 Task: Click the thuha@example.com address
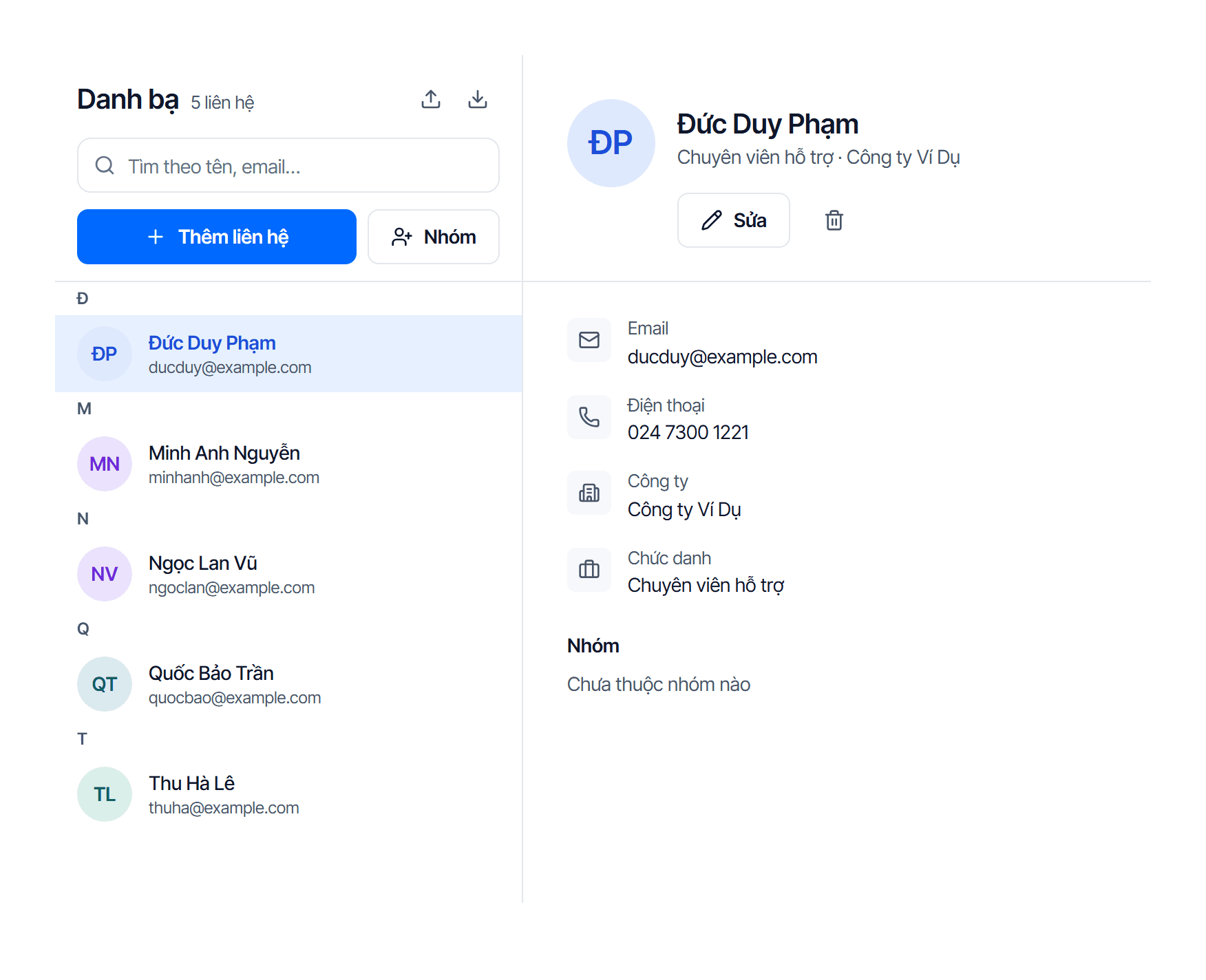pyautogui.click(x=224, y=808)
